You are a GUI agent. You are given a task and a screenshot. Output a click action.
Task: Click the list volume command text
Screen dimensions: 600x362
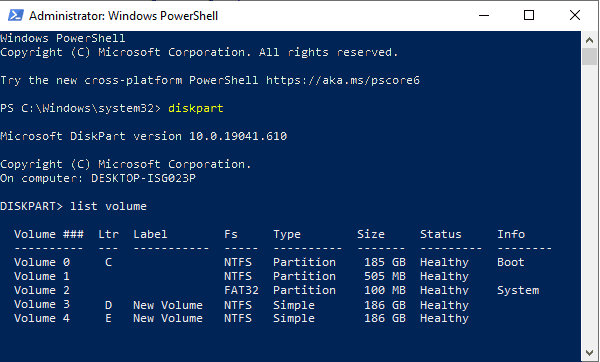point(108,206)
